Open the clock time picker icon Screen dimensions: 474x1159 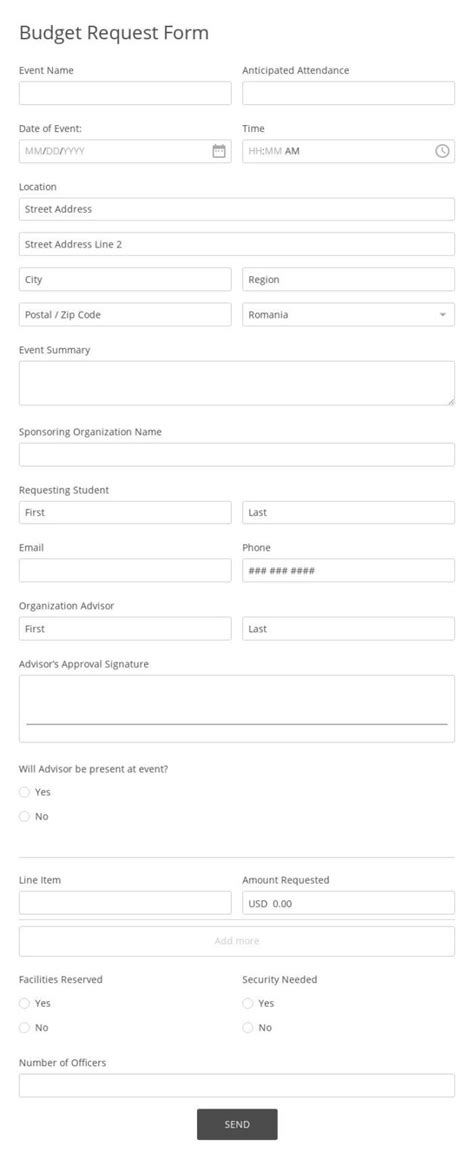(442, 152)
